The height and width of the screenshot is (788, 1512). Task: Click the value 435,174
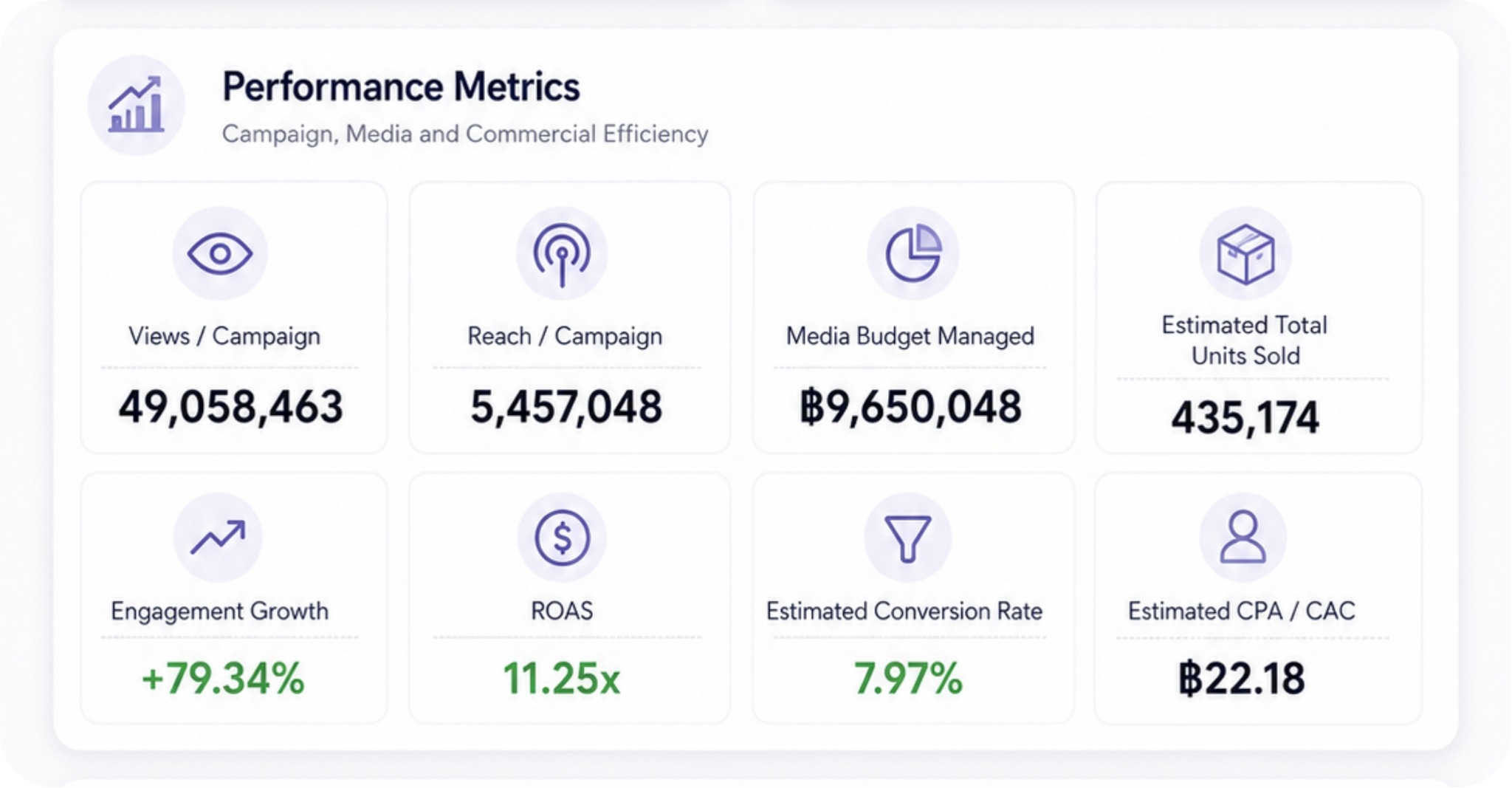[x=1245, y=418]
